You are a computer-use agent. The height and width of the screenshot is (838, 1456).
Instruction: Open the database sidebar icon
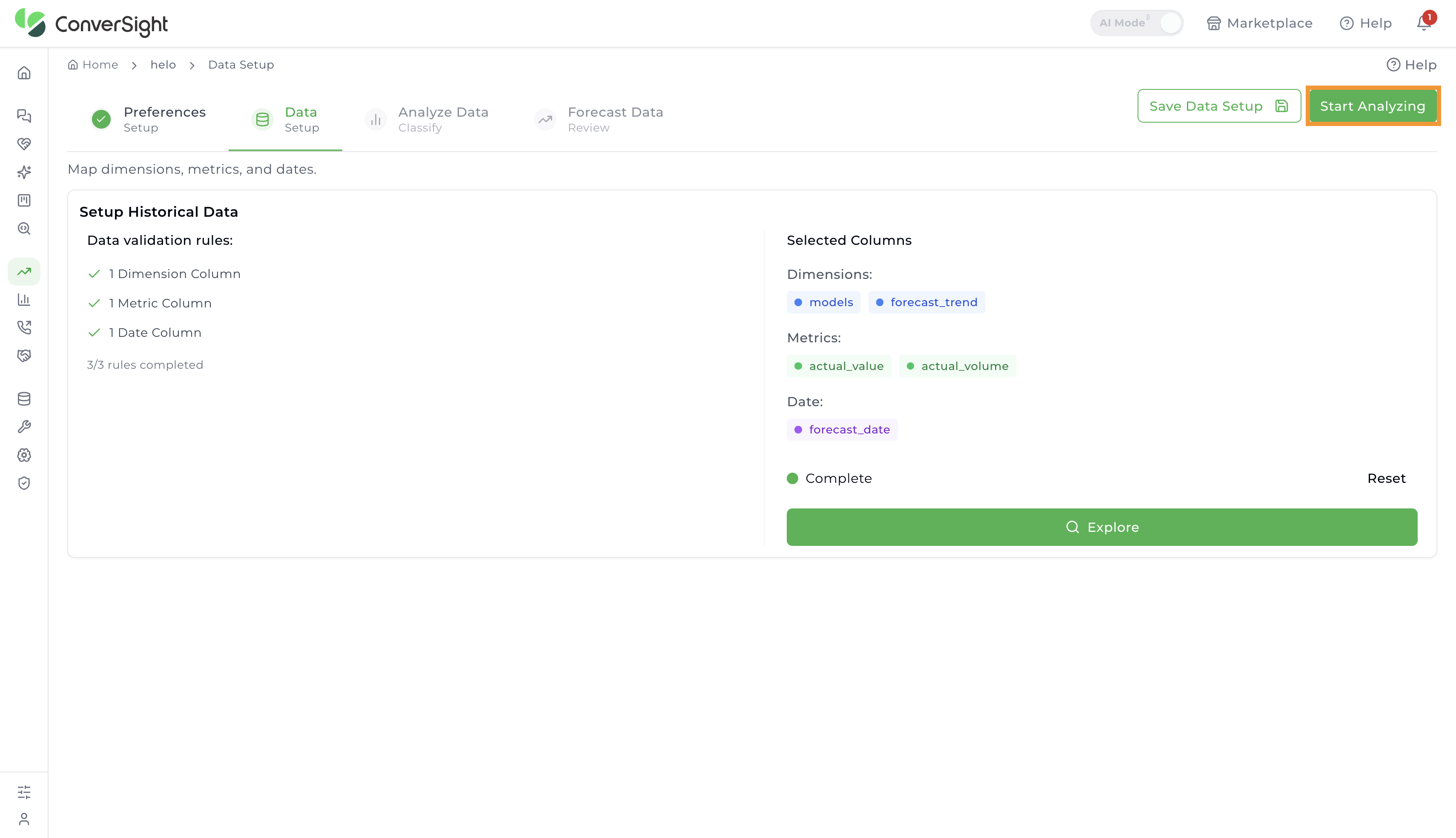pos(23,398)
